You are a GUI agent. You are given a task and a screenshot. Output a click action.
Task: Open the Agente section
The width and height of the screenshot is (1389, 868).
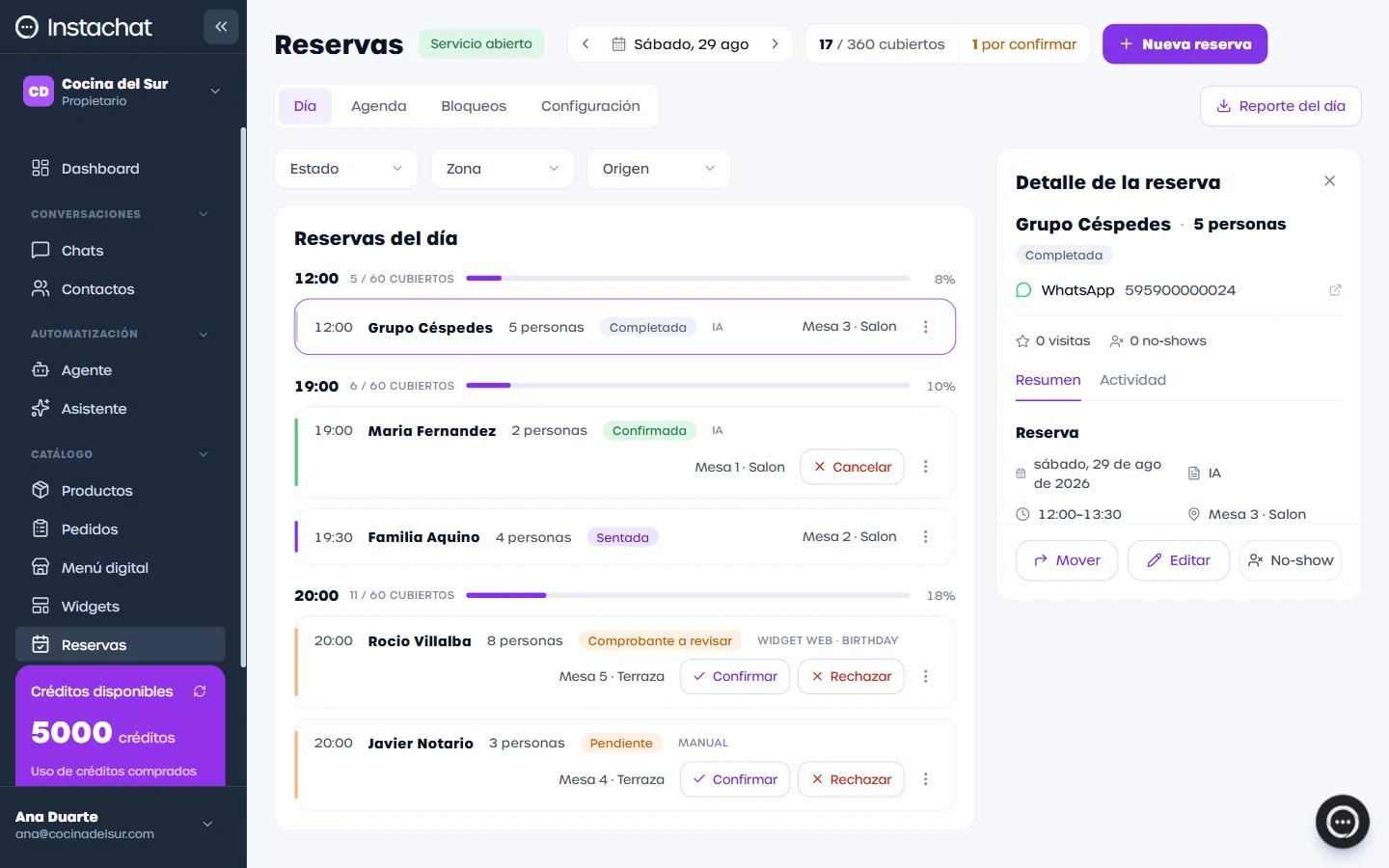(121, 370)
